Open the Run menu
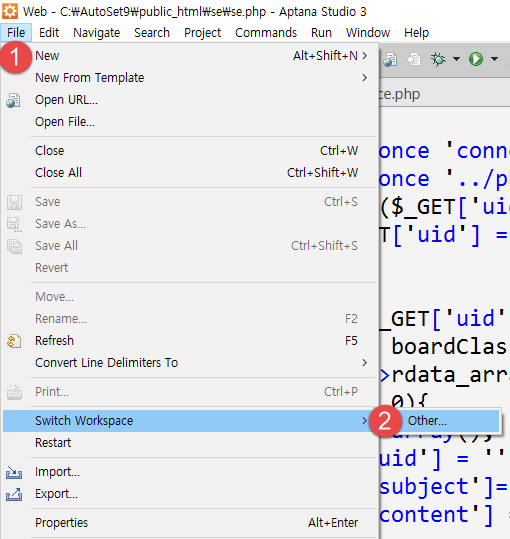 coord(321,33)
